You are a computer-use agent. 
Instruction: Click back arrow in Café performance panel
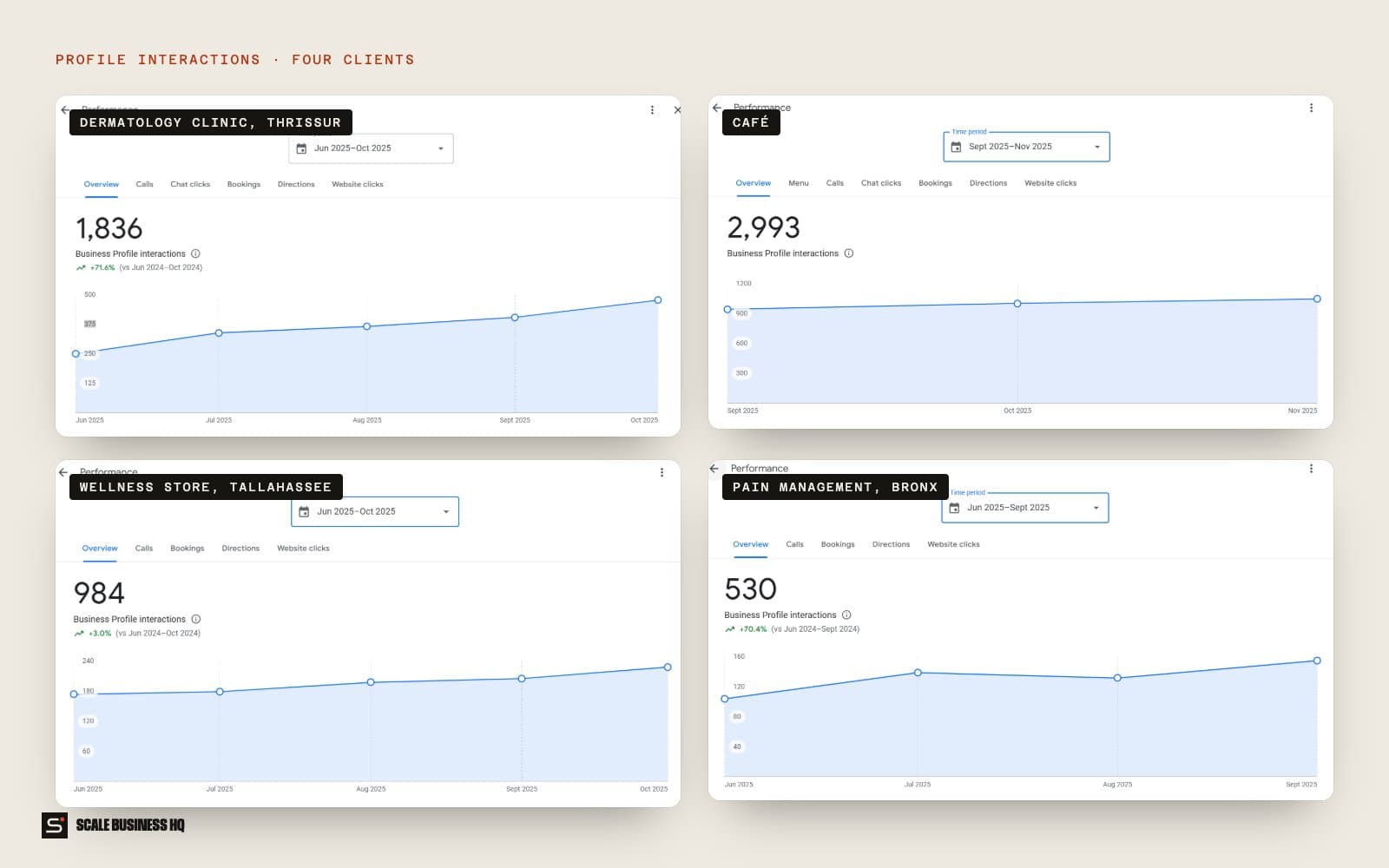pyautogui.click(x=716, y=108)
